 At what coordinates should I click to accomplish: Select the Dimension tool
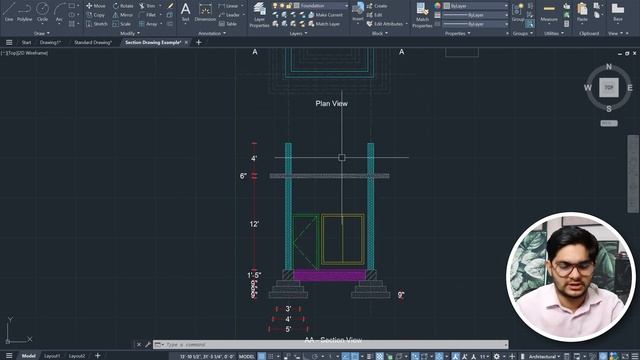click(x=205, y=12)
